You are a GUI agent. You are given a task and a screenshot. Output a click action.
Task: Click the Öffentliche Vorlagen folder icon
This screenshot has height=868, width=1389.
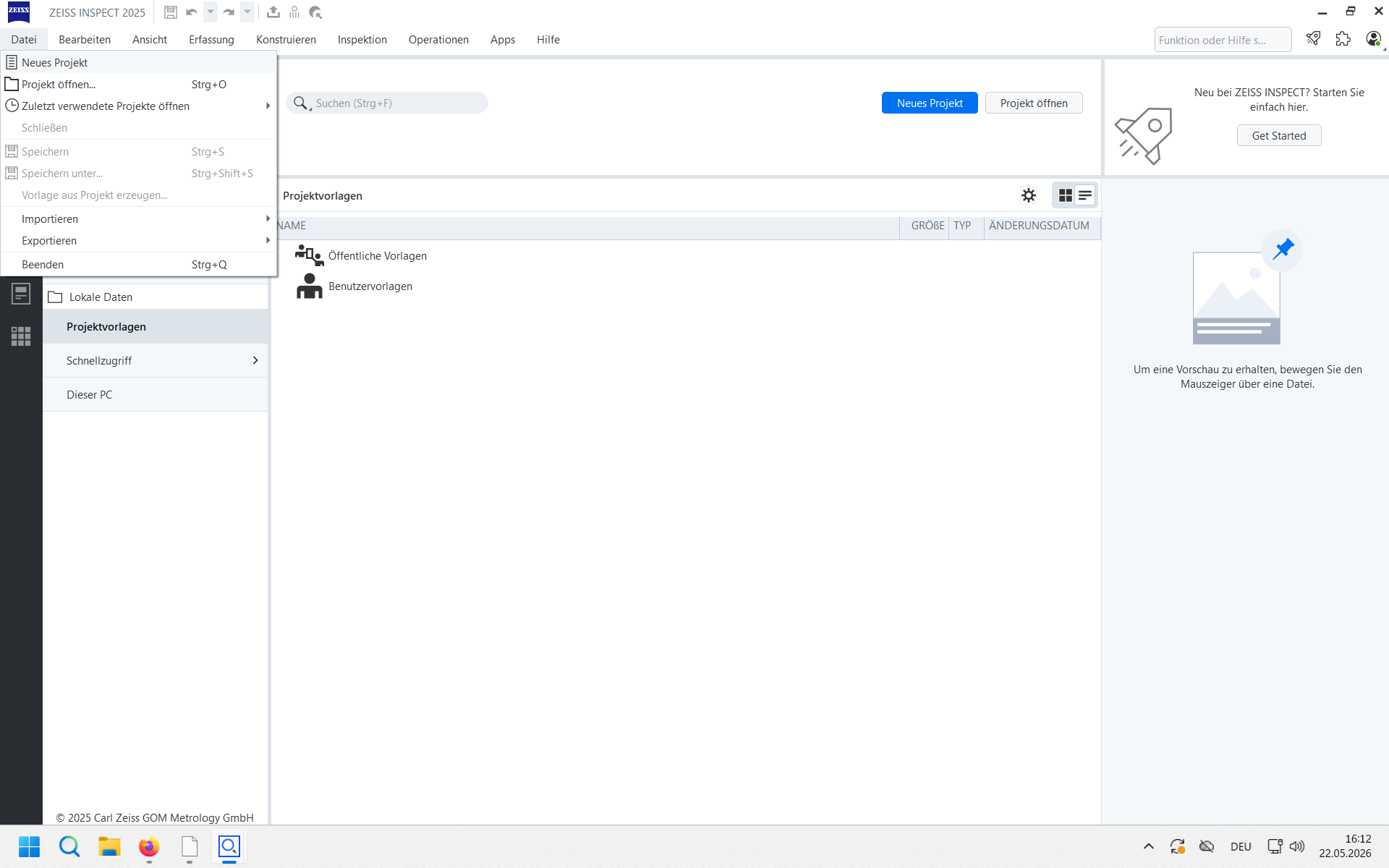[x=309, y=255]
